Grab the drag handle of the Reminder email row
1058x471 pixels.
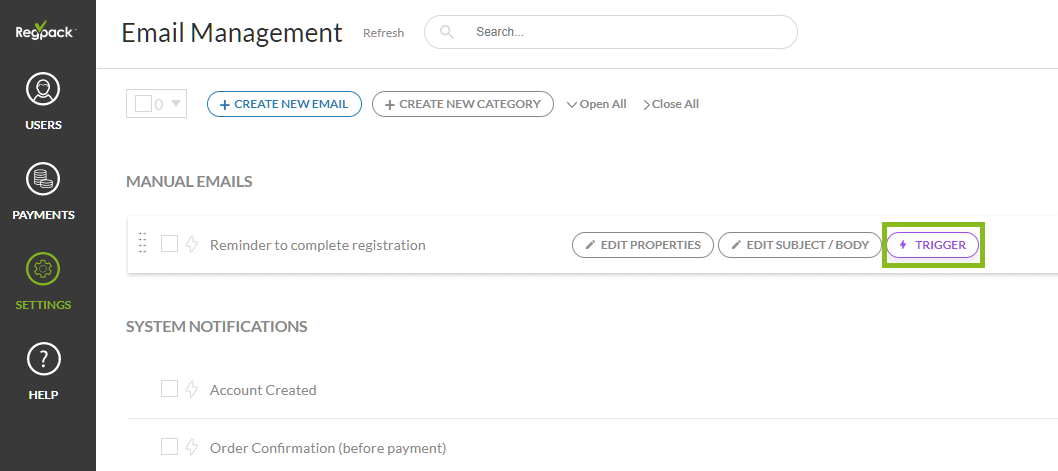click(x=142, y=243)
